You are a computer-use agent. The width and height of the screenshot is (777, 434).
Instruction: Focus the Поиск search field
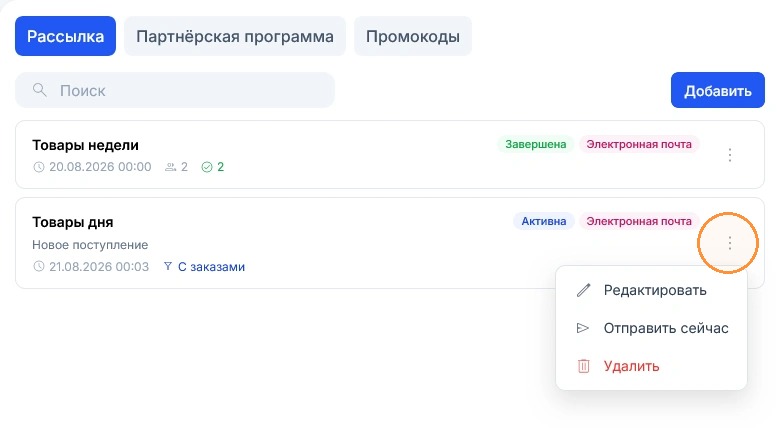coord(175,90)
